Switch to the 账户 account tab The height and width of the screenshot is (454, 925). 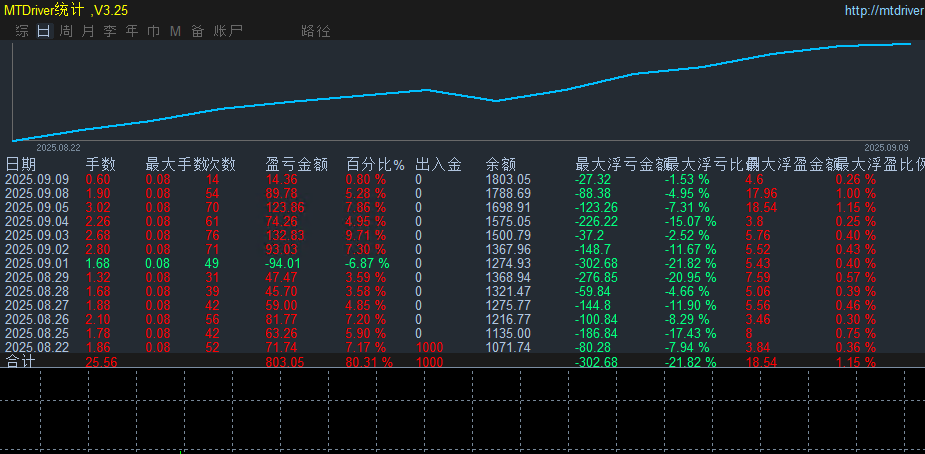[228, 31]
